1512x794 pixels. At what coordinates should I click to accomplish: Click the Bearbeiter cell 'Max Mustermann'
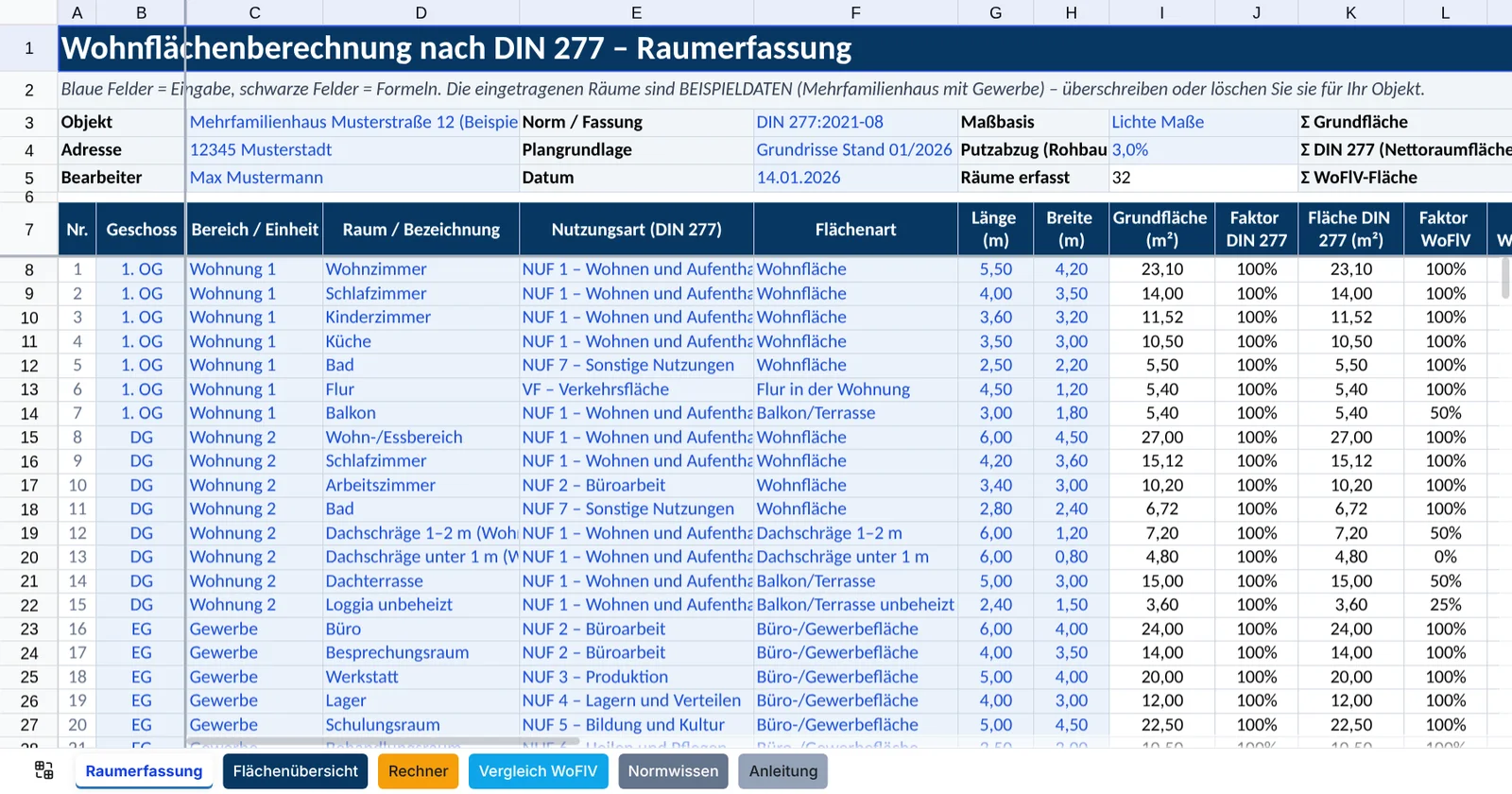tap(352, 177)
